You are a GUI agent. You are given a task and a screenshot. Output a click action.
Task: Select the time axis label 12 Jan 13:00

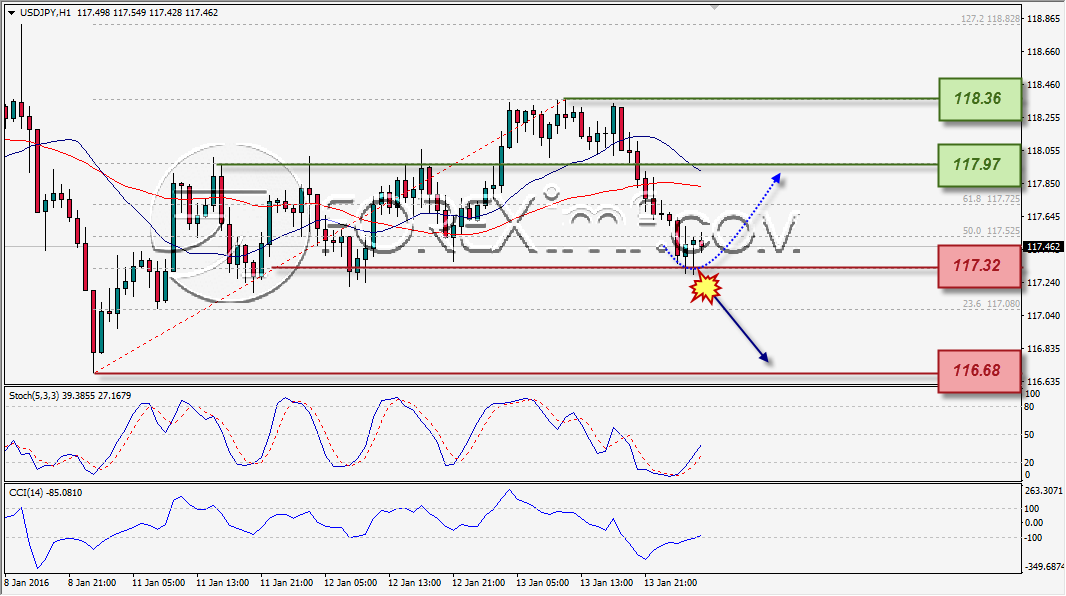pyautogui.click(x=415, y=583)
